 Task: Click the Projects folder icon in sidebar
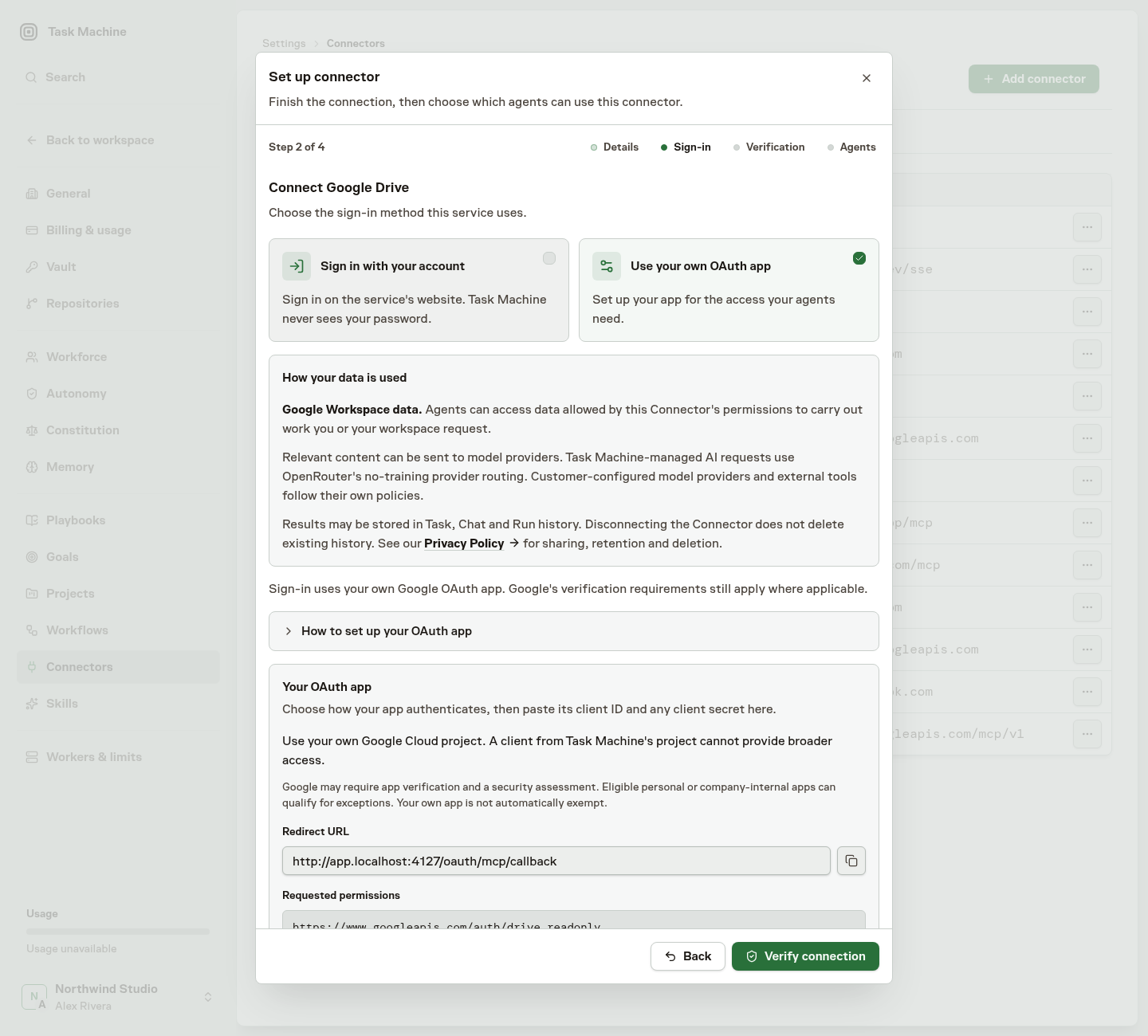[32, 594]
